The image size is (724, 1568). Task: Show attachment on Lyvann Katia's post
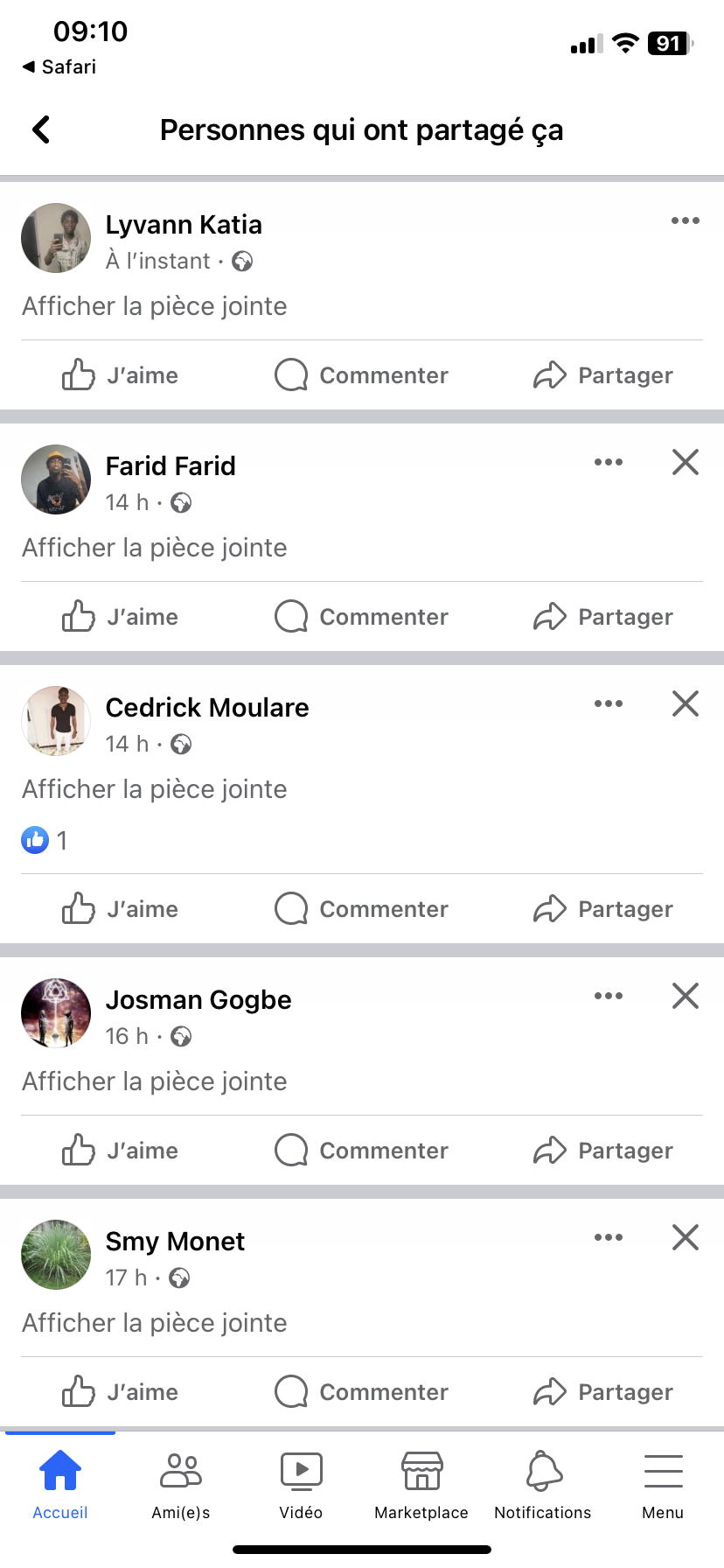(x=155, y=306)
